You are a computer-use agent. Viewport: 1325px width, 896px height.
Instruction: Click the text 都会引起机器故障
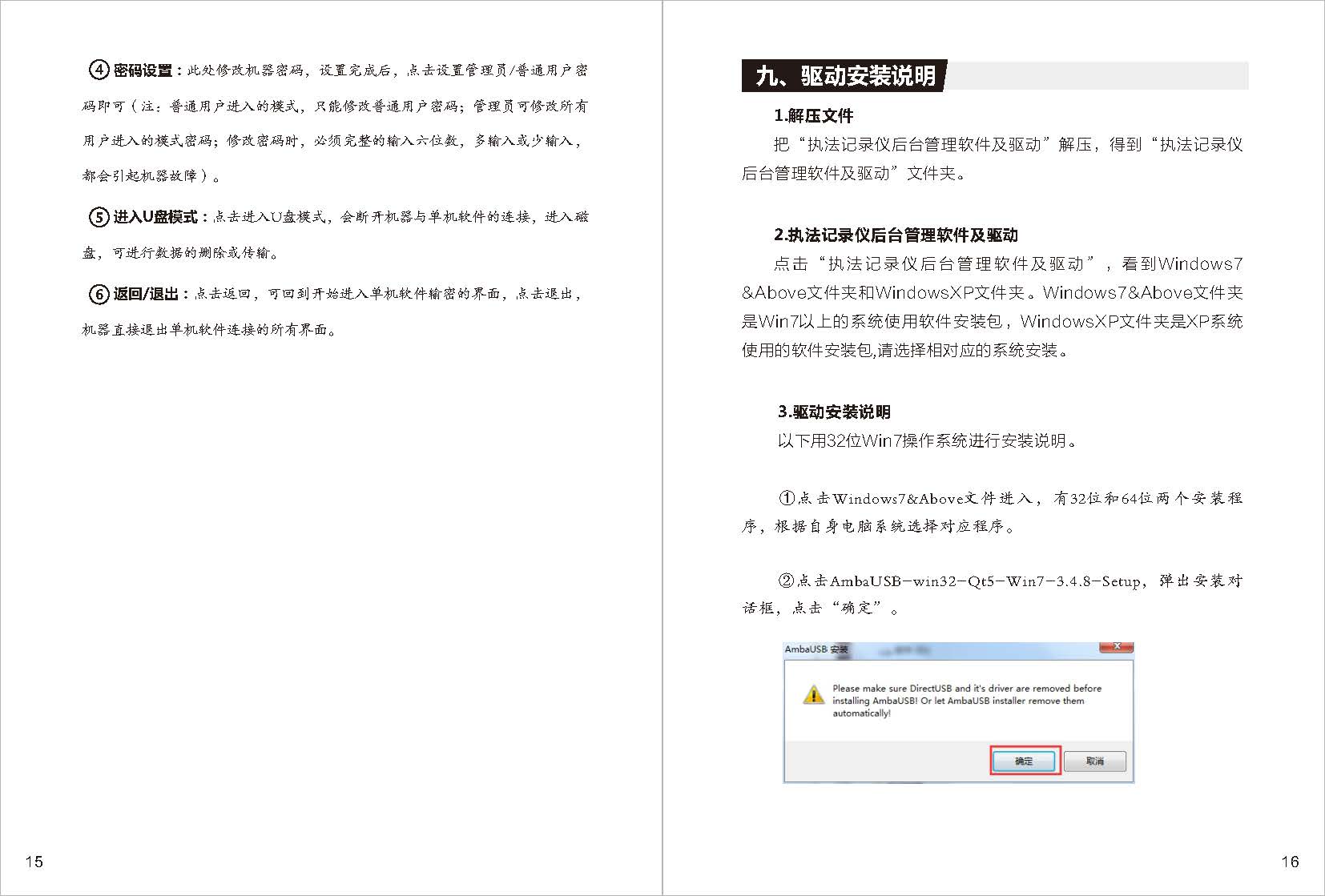click(x=139, y=175)
